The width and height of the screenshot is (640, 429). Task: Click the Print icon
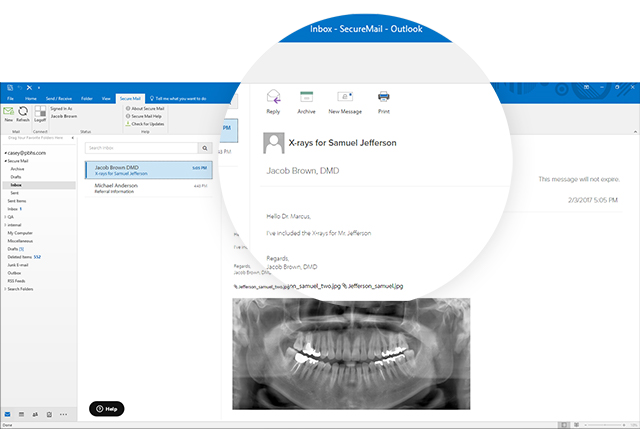tap(384, 97)
